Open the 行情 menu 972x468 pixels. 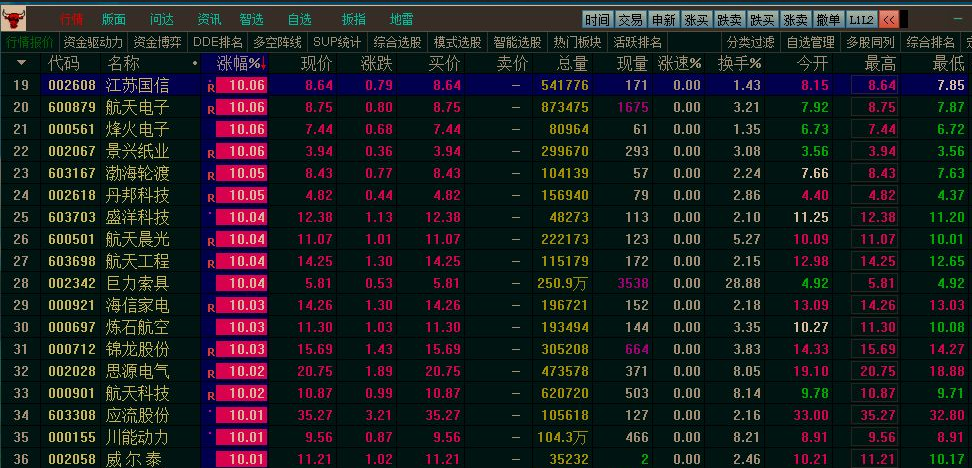(x=71, y=19)
